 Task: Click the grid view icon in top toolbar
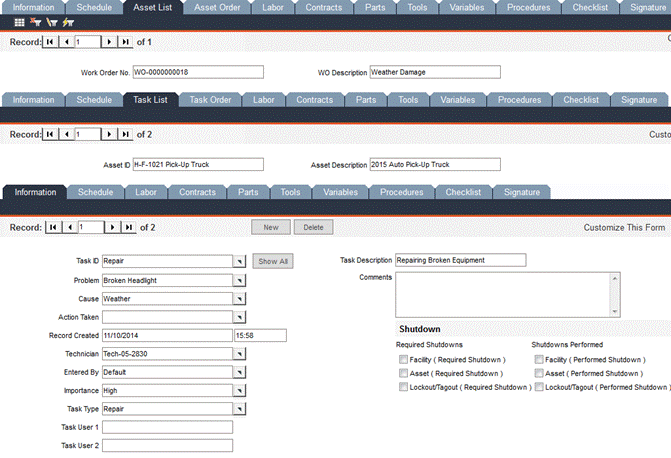19,22
